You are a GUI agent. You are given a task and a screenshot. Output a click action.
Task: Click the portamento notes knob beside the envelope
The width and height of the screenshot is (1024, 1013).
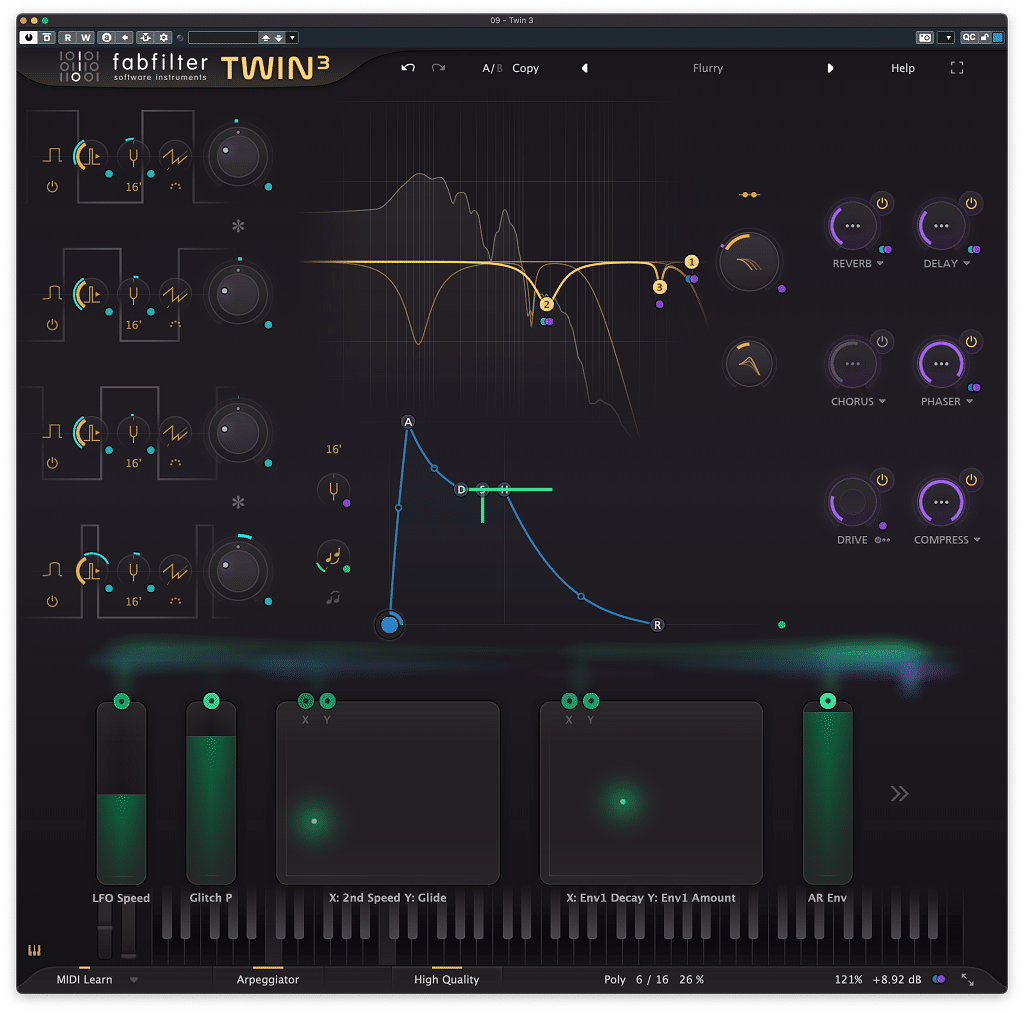tap(333, 556)
